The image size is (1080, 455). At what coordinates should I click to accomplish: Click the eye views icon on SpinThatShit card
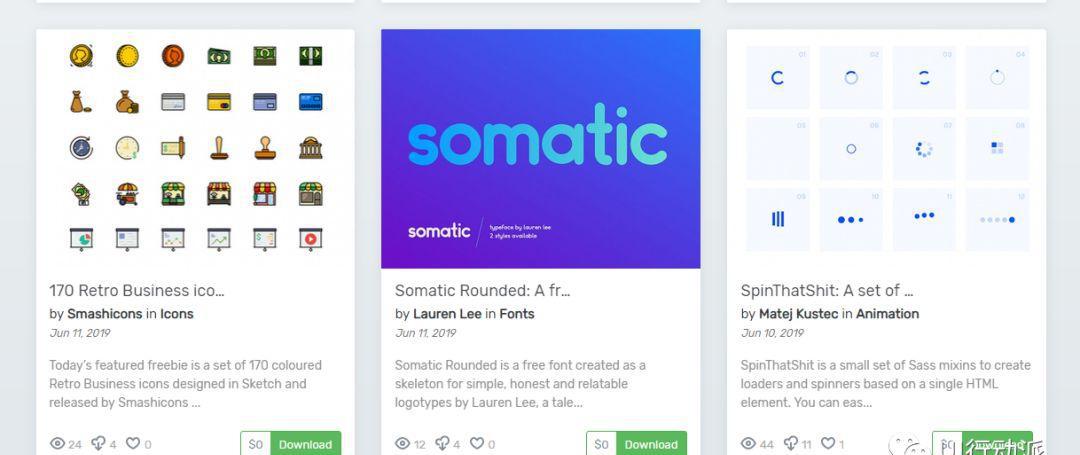(x=749, y=444)
